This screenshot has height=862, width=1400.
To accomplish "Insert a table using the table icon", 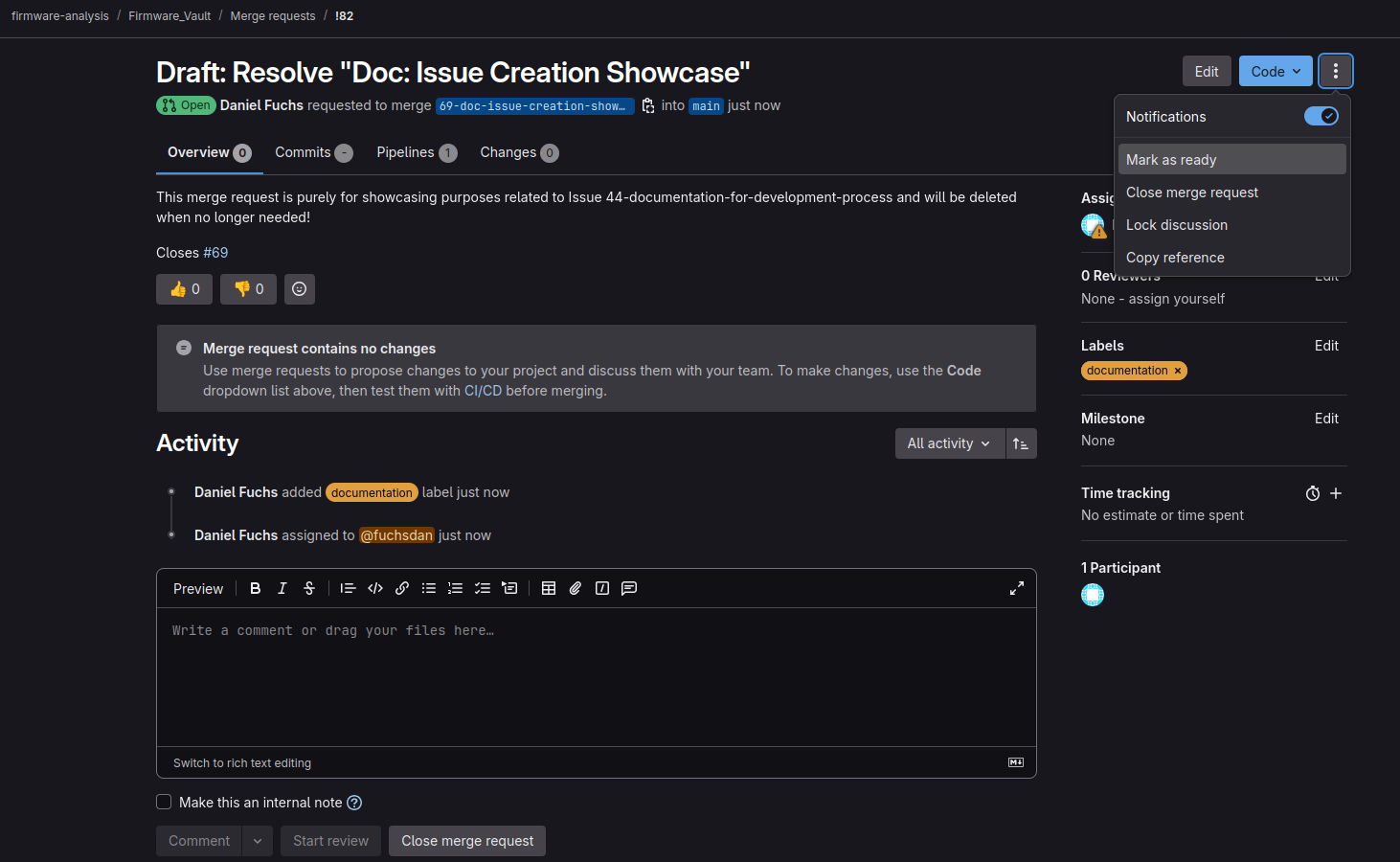I will click(549, 588).
